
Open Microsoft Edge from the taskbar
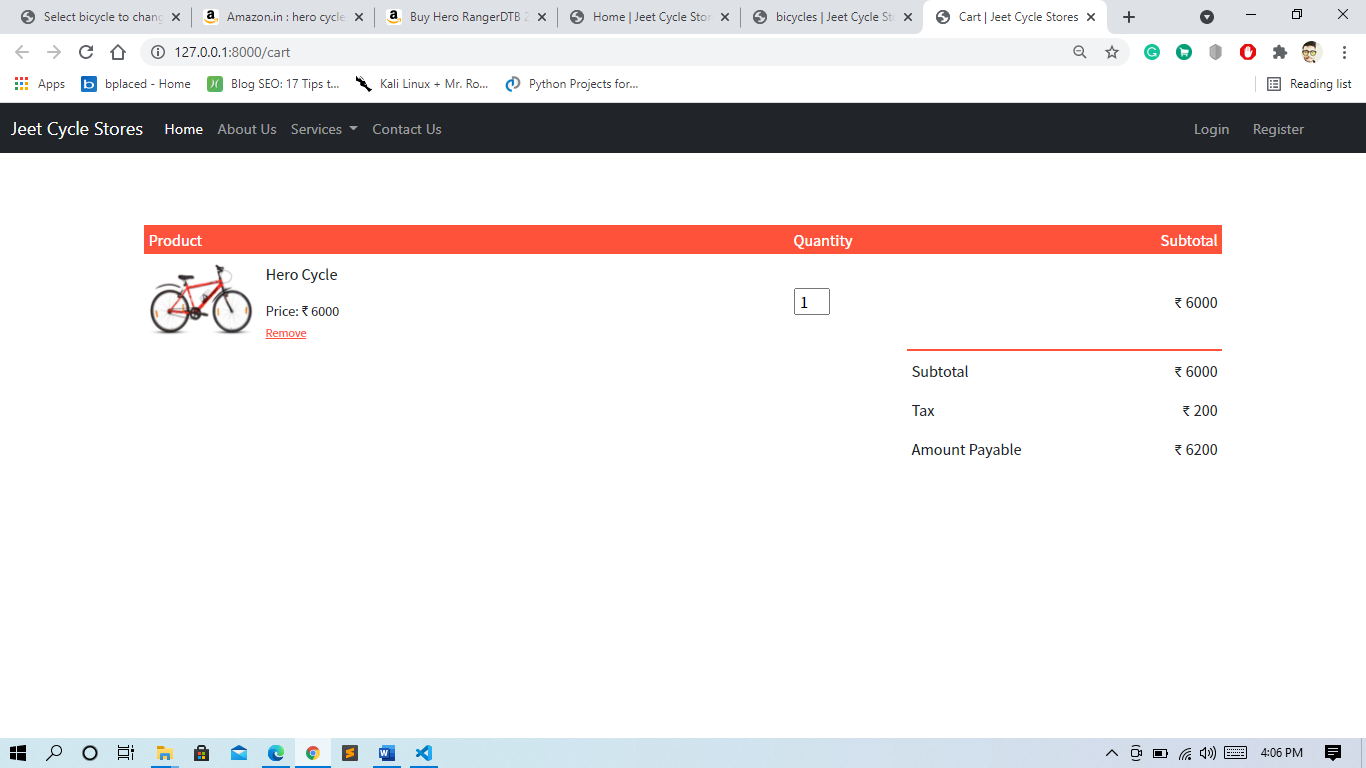(x=276, y=753)
